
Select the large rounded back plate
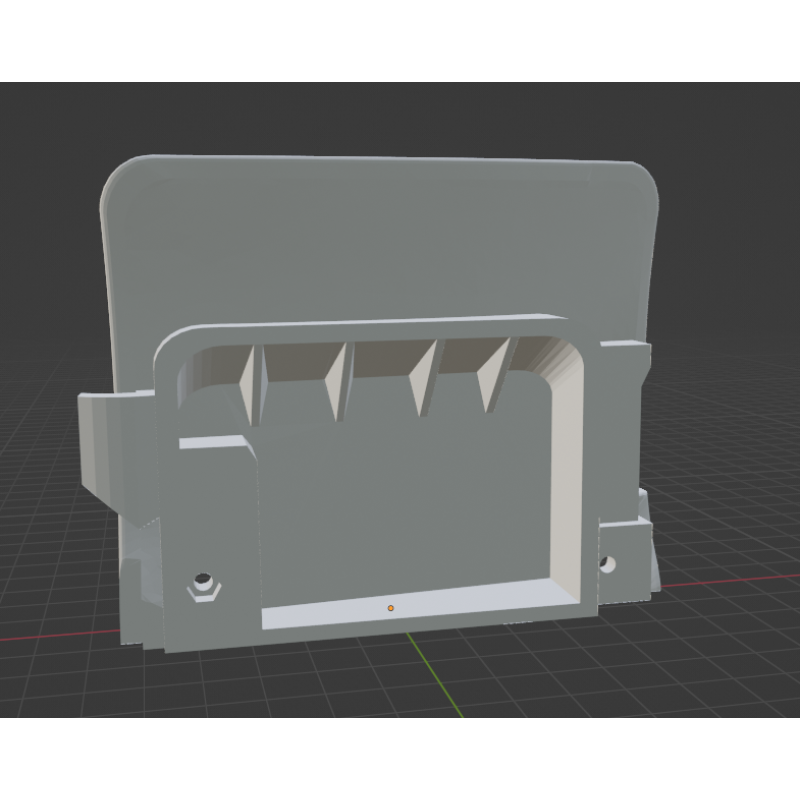coord(380,240)
